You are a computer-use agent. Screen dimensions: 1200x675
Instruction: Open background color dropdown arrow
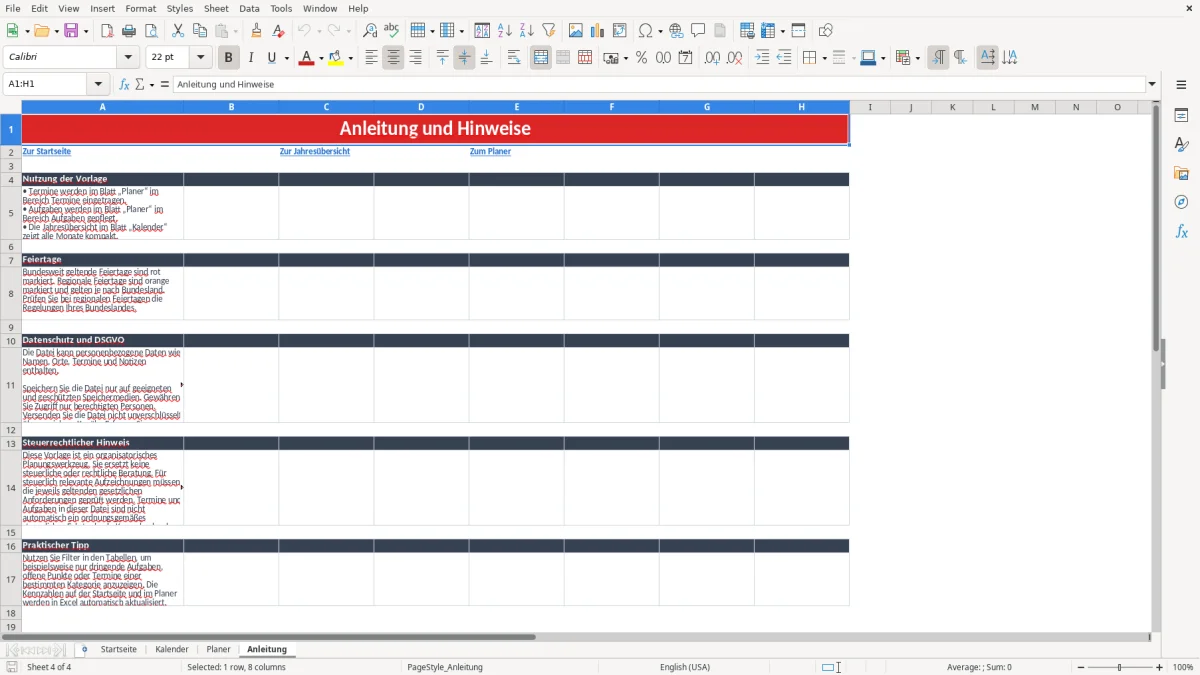[x=351, y=58]
